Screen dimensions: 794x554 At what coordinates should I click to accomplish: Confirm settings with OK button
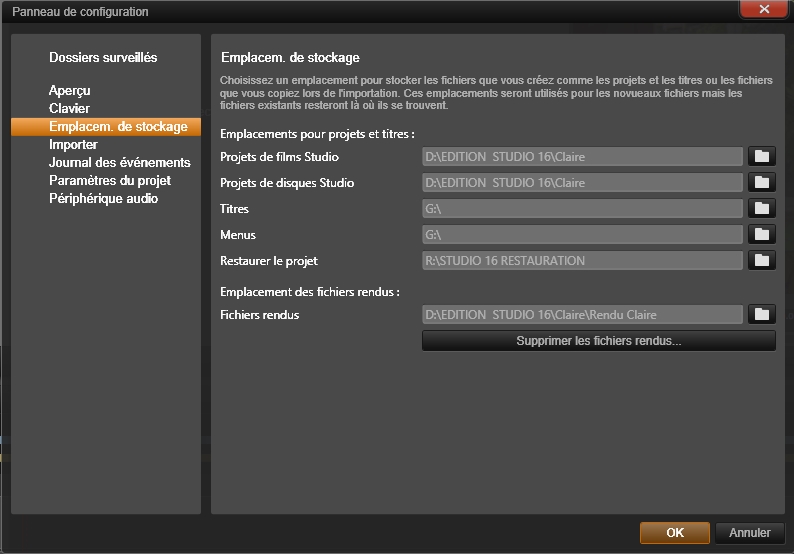(x=674, y=533)
